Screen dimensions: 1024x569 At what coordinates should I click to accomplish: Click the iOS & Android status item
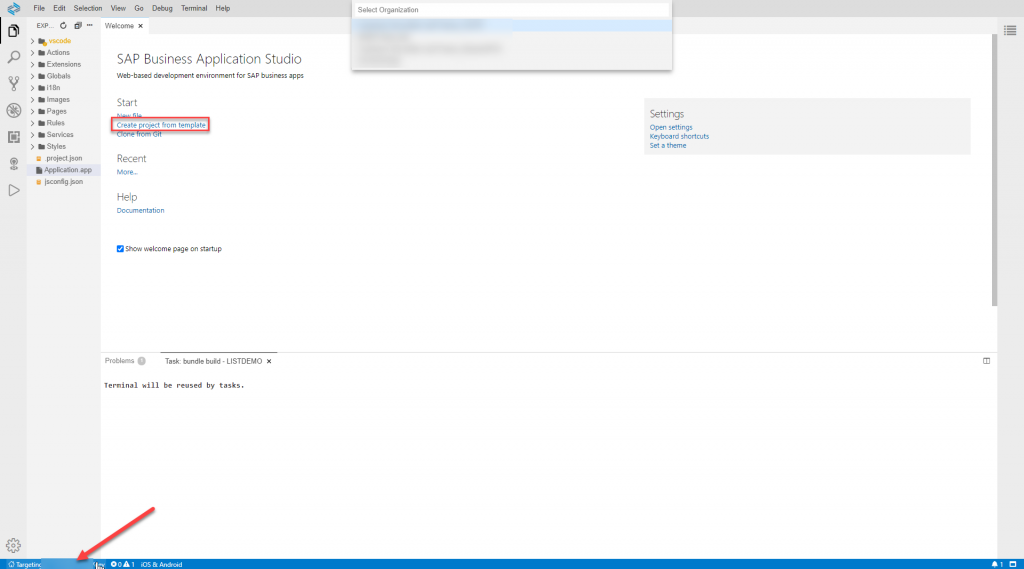point(161,564)
